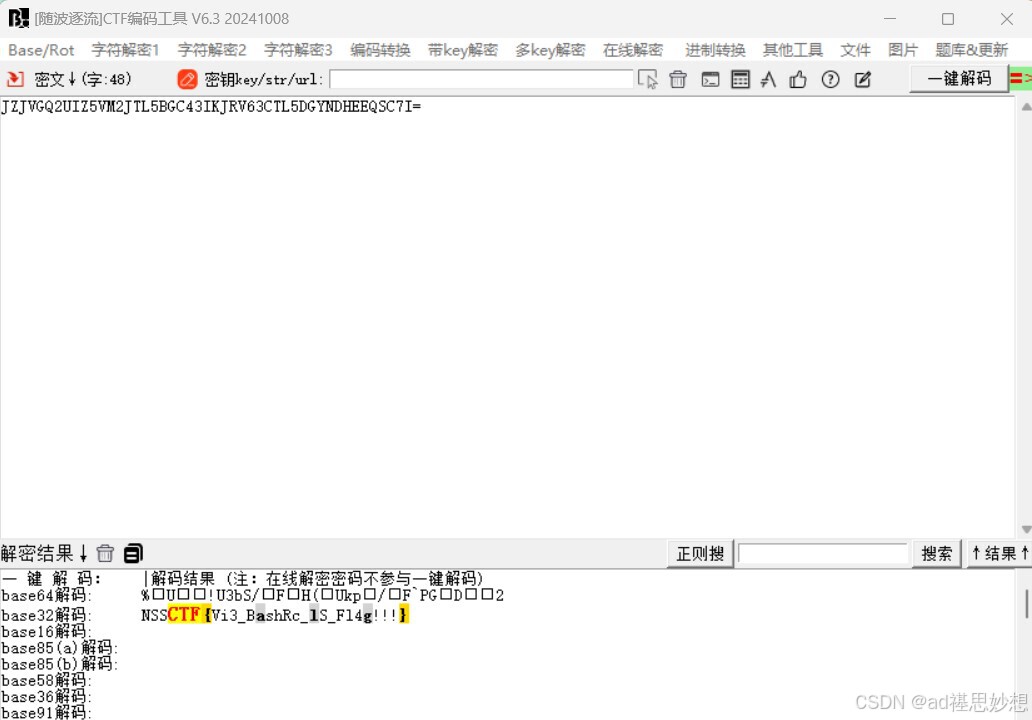Clear decryption results with the trash icon
Viewport: 1032px width, 720px height.
click(105, 553)
